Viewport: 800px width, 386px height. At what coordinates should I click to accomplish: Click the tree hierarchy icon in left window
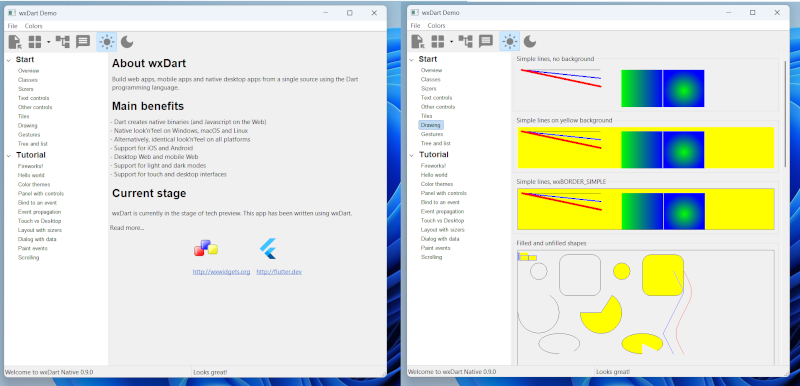63,42
